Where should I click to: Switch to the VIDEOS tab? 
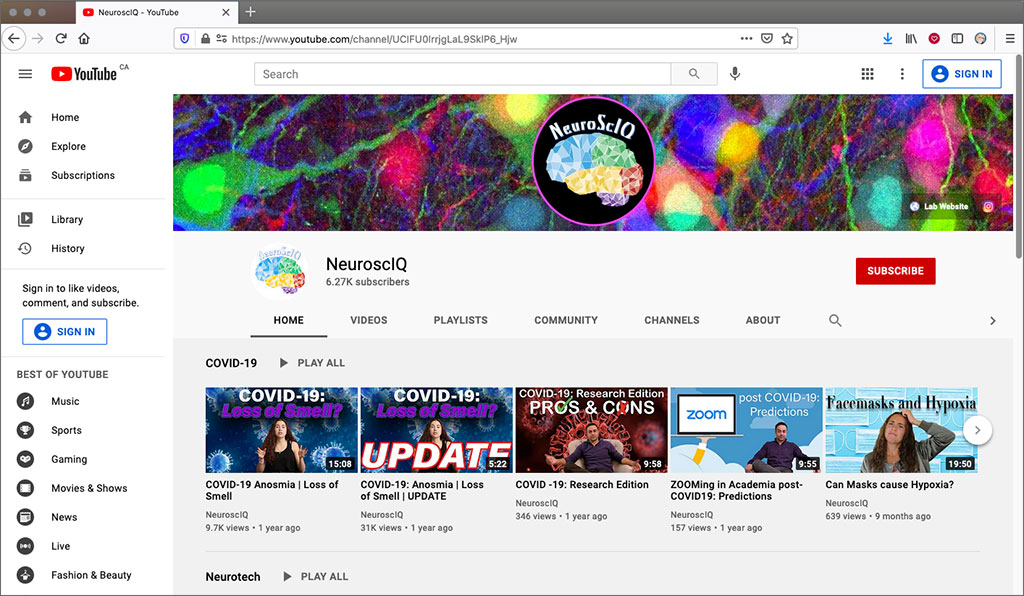368,321
